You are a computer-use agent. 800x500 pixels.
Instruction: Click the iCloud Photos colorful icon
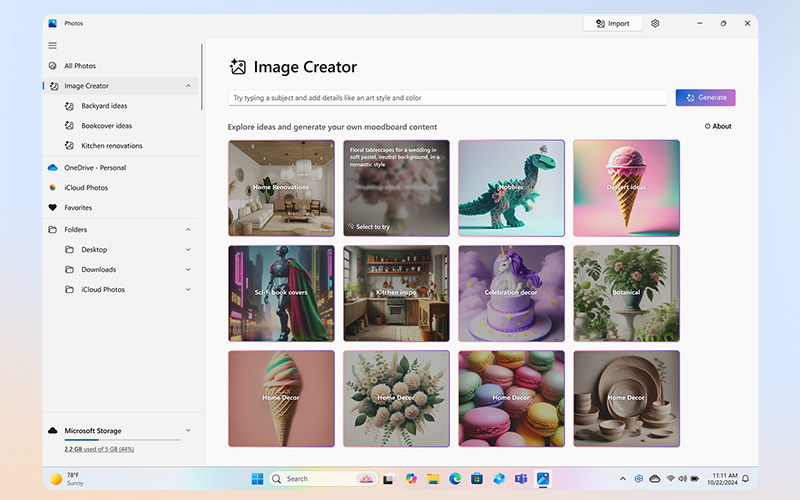click(x=53, y=187)
